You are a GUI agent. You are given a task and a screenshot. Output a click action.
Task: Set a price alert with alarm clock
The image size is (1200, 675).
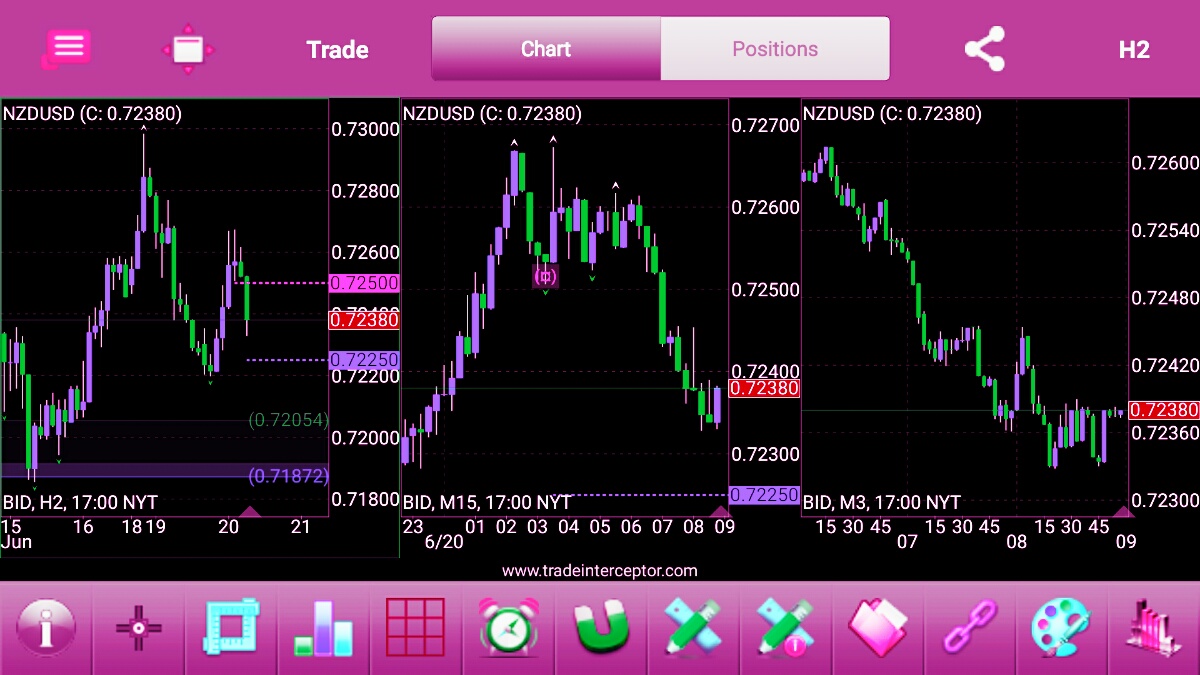point(508,628)
